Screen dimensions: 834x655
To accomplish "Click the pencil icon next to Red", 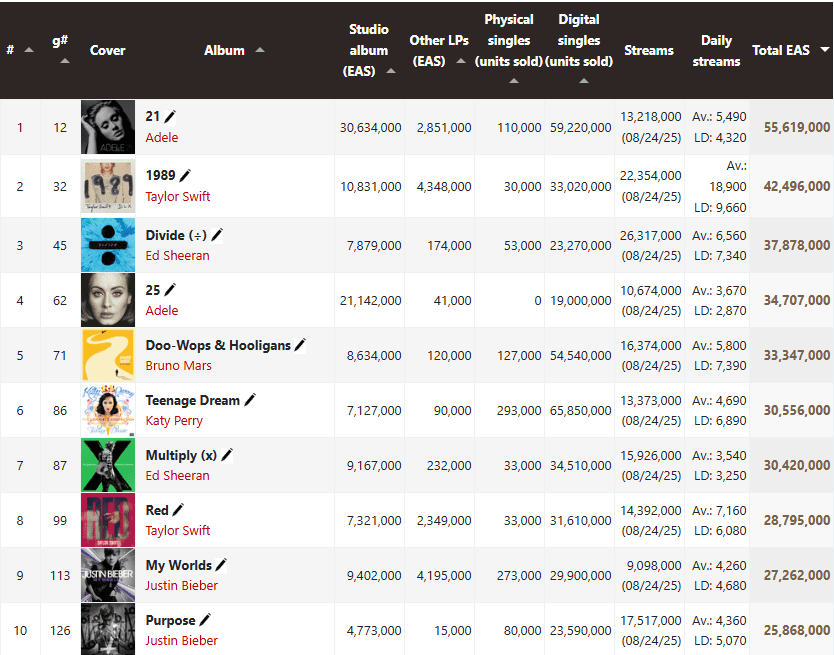I will [x=178, y=510].
